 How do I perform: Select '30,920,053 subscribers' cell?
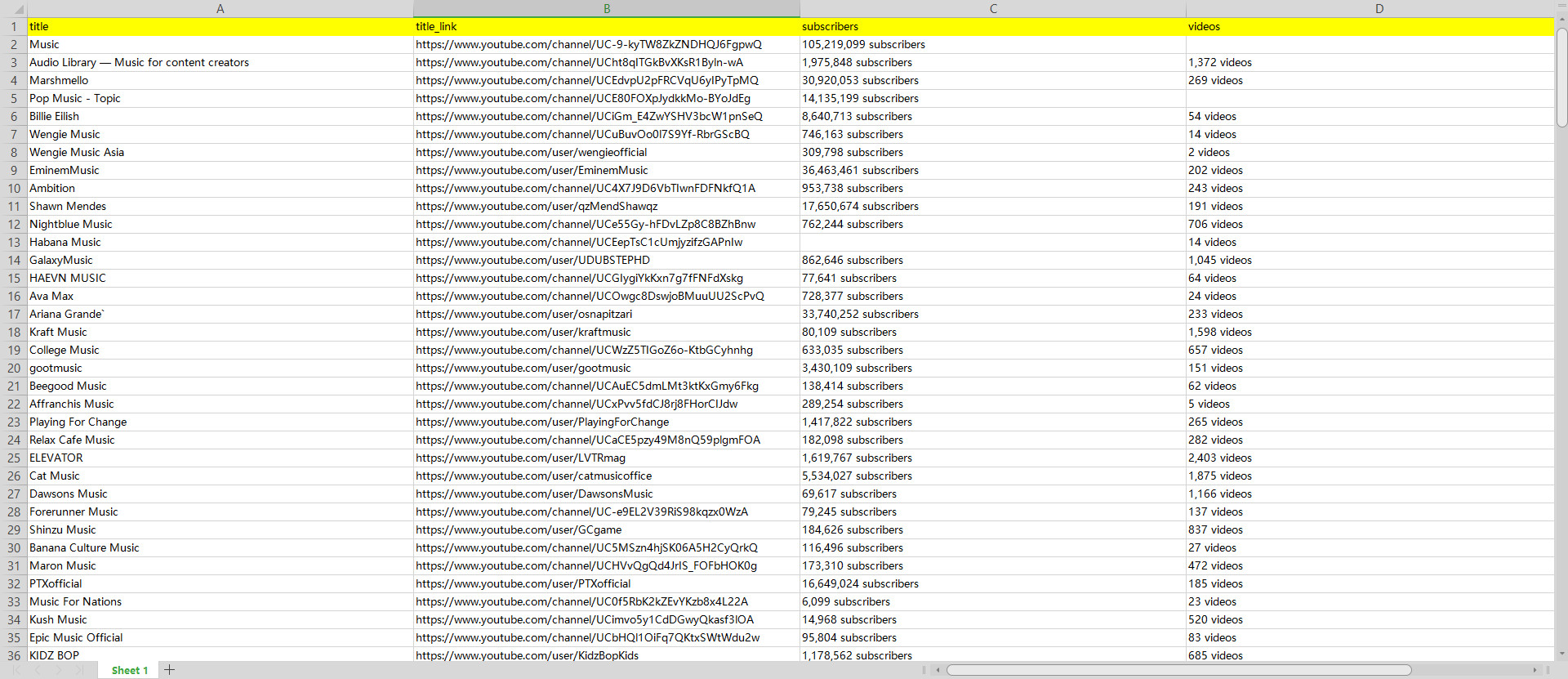point(993,80)
